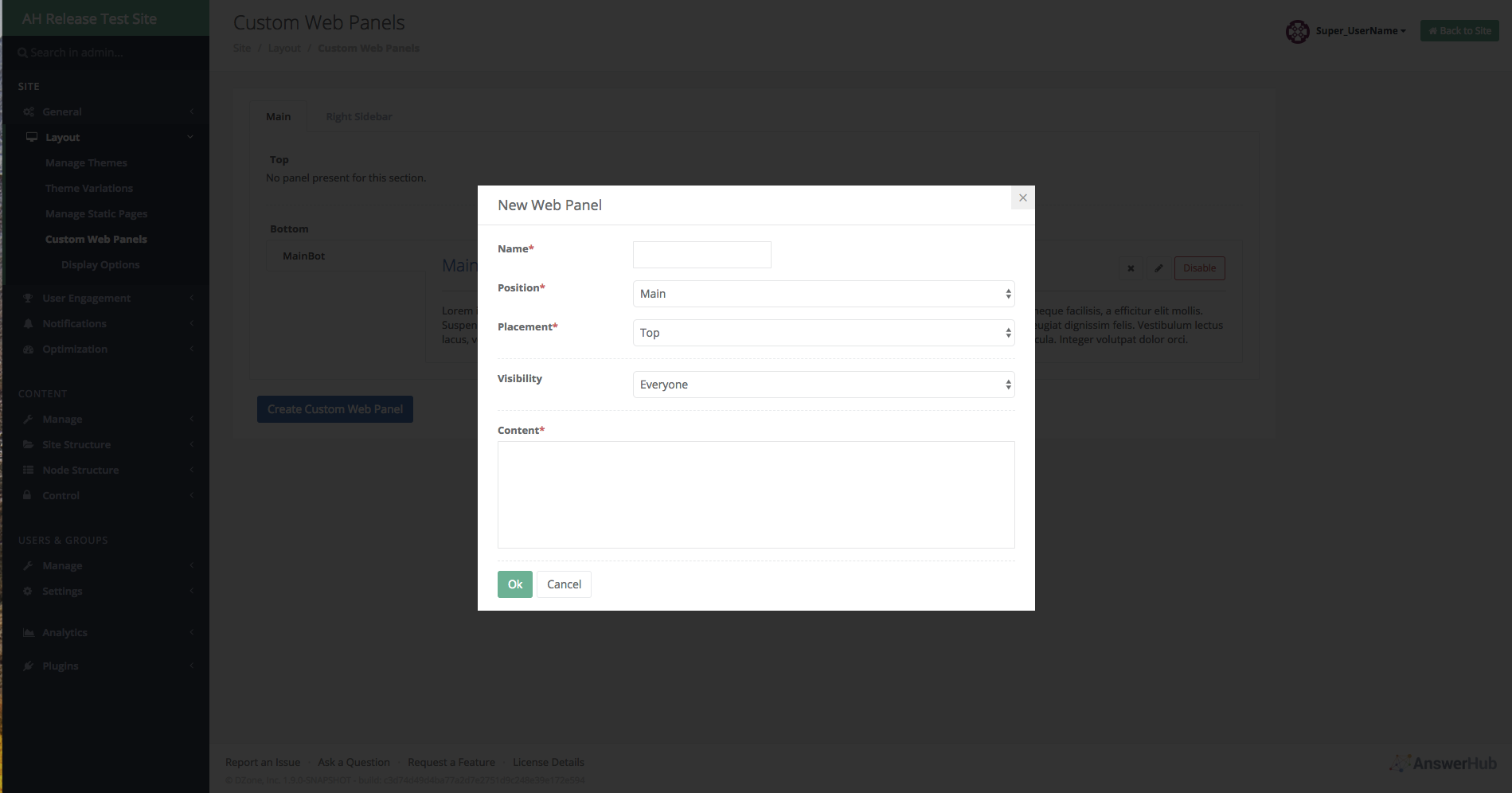
Task: Click the General gears icon in sidebar
Action: 29,112
